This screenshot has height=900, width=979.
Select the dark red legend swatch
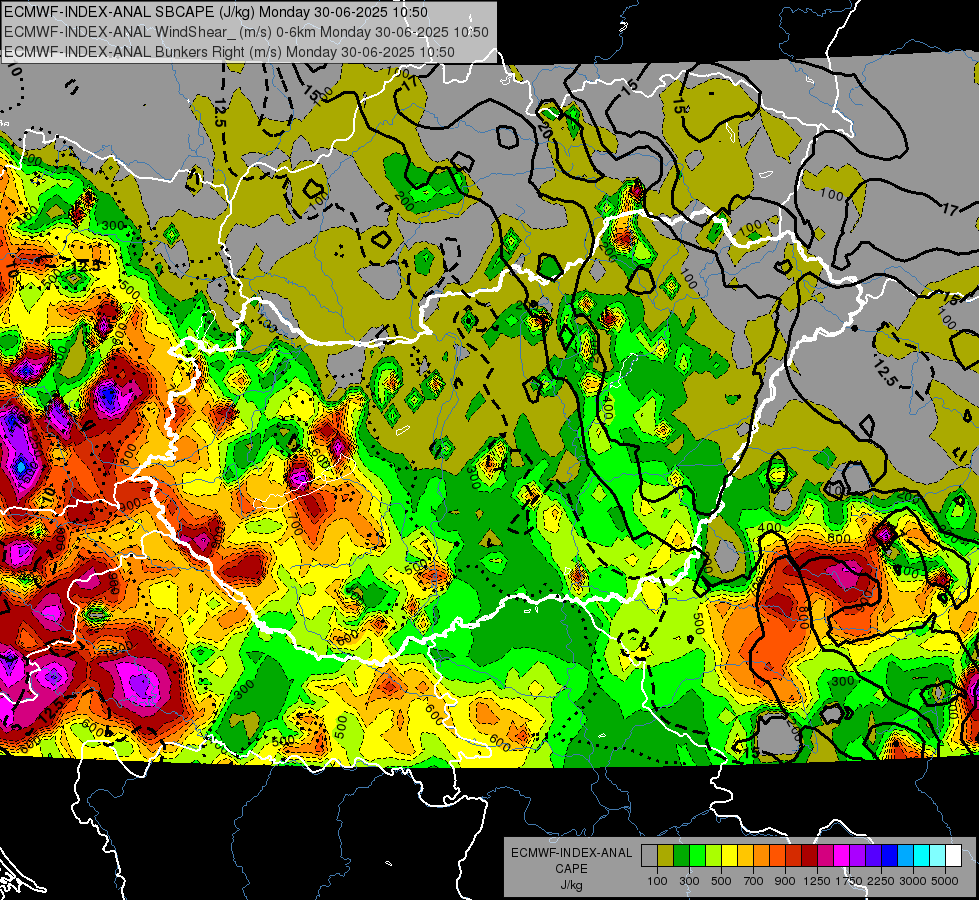click(809, 856)
